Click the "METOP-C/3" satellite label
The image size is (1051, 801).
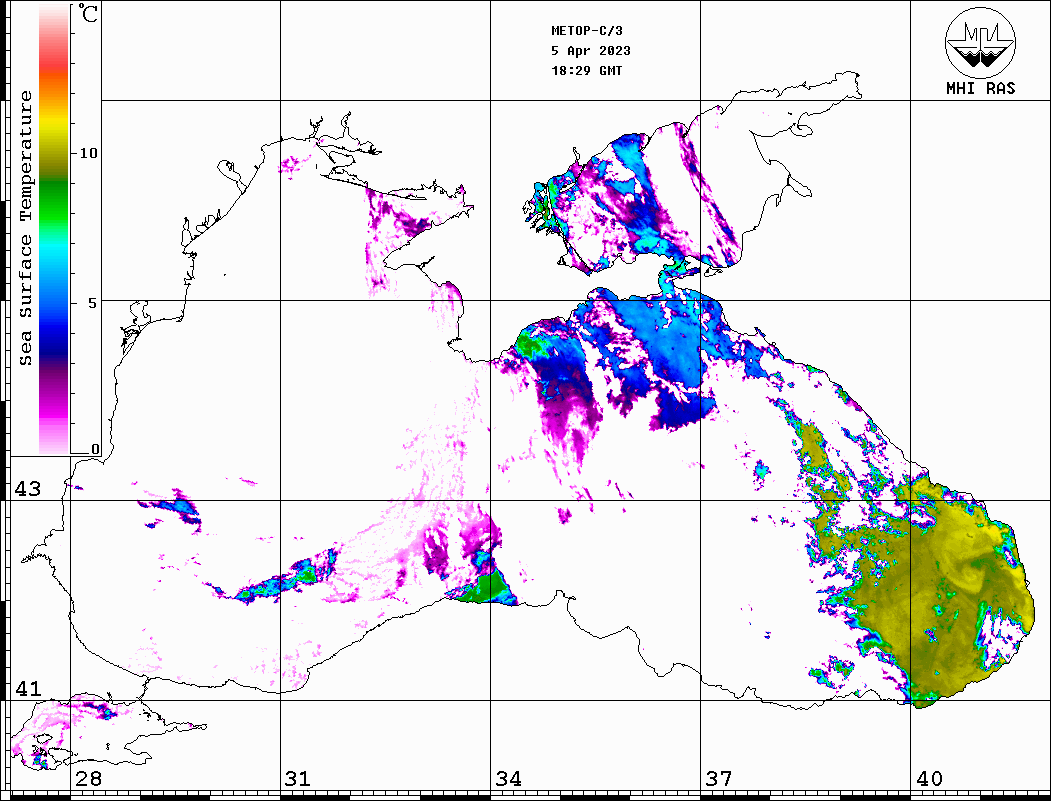pyautogui.click(x=587, y=31)
